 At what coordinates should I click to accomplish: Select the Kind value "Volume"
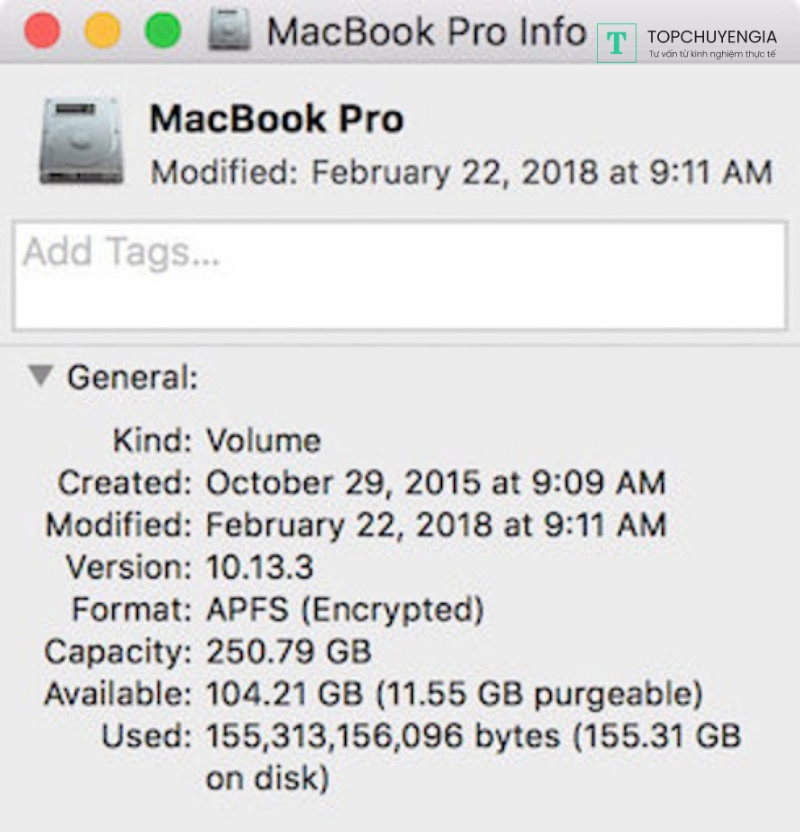click(x=263, y=441)
